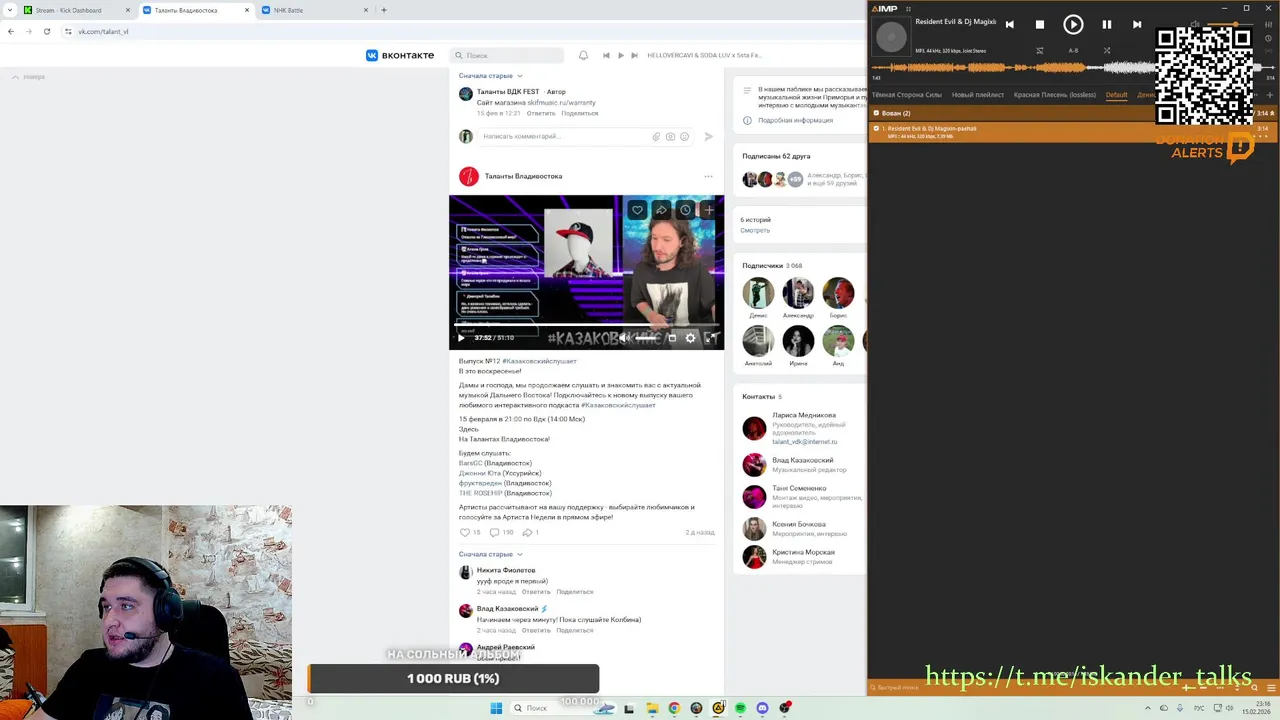Screen dimensions: 1280x720
Task: Open #Казаковскийслушает hashtag after Выпуск №12
Action: tap(540, 361)
